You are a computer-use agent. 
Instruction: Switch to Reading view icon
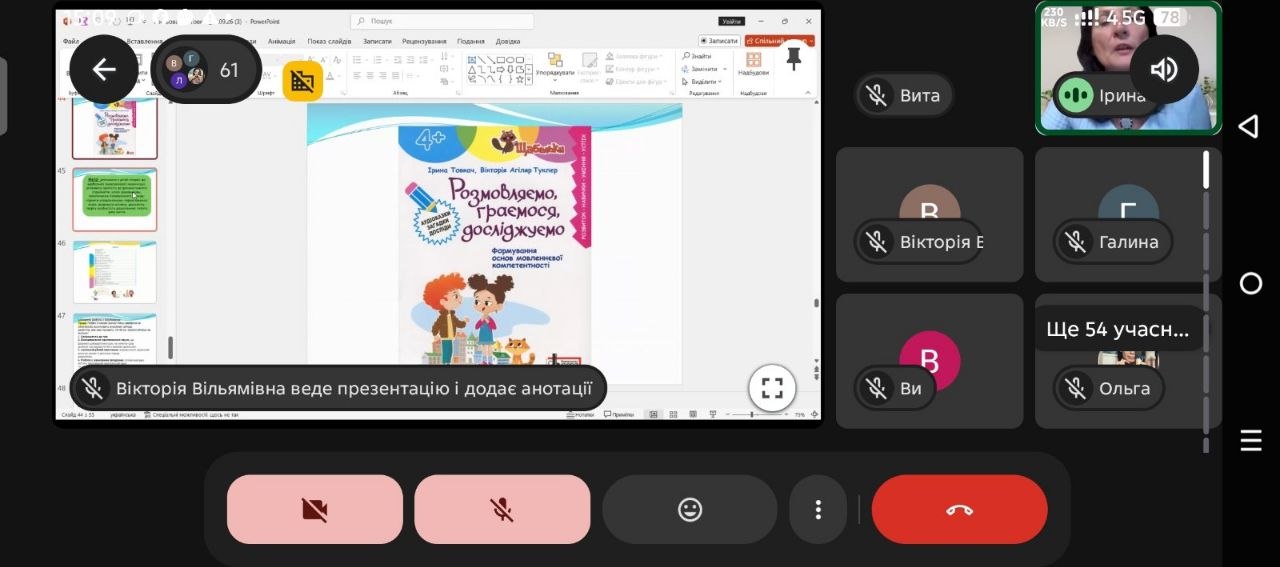692,414
